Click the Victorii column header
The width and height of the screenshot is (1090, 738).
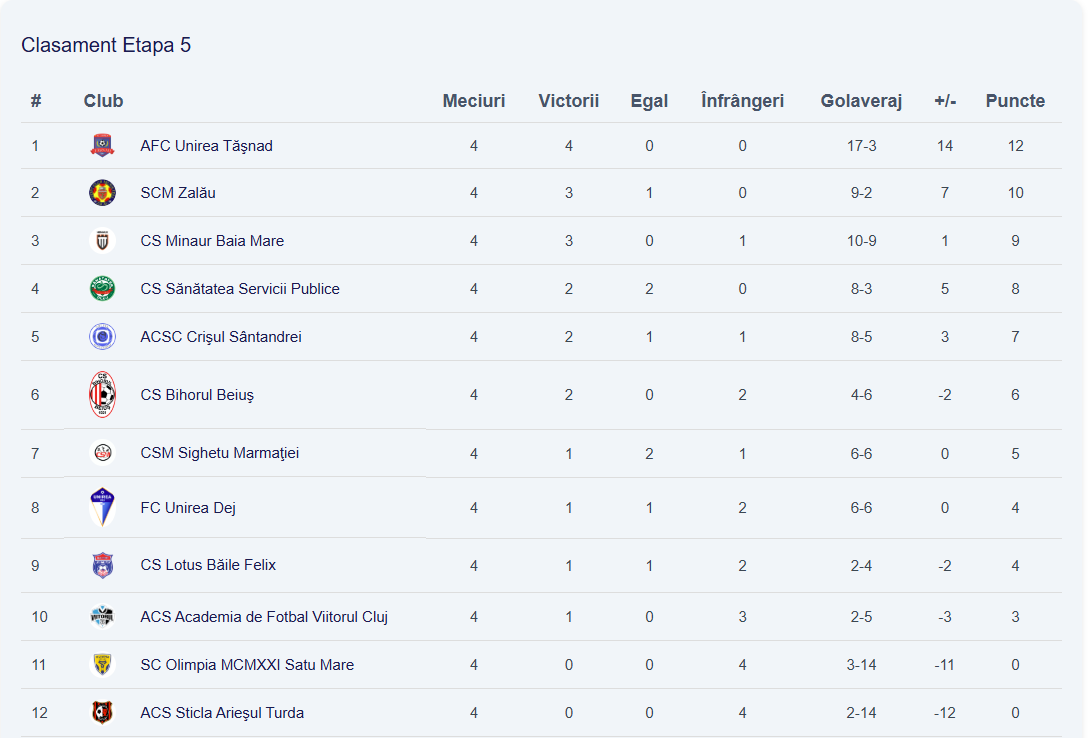point(568,101)
